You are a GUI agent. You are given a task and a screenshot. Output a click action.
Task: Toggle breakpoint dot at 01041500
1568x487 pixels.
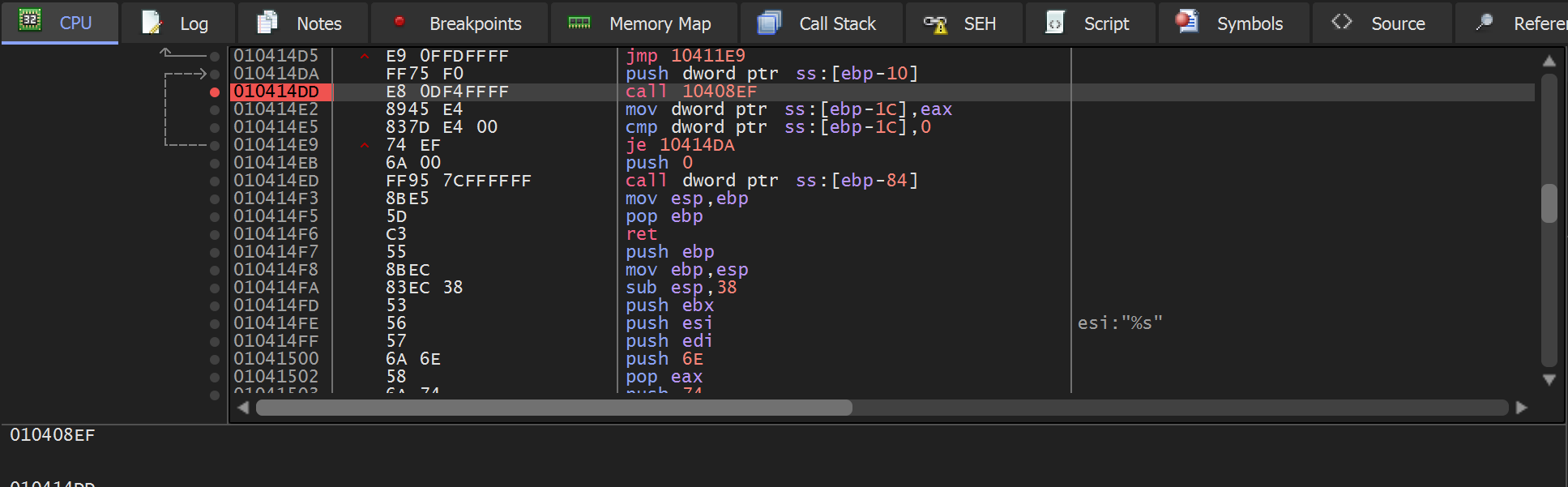pos(215,360)
